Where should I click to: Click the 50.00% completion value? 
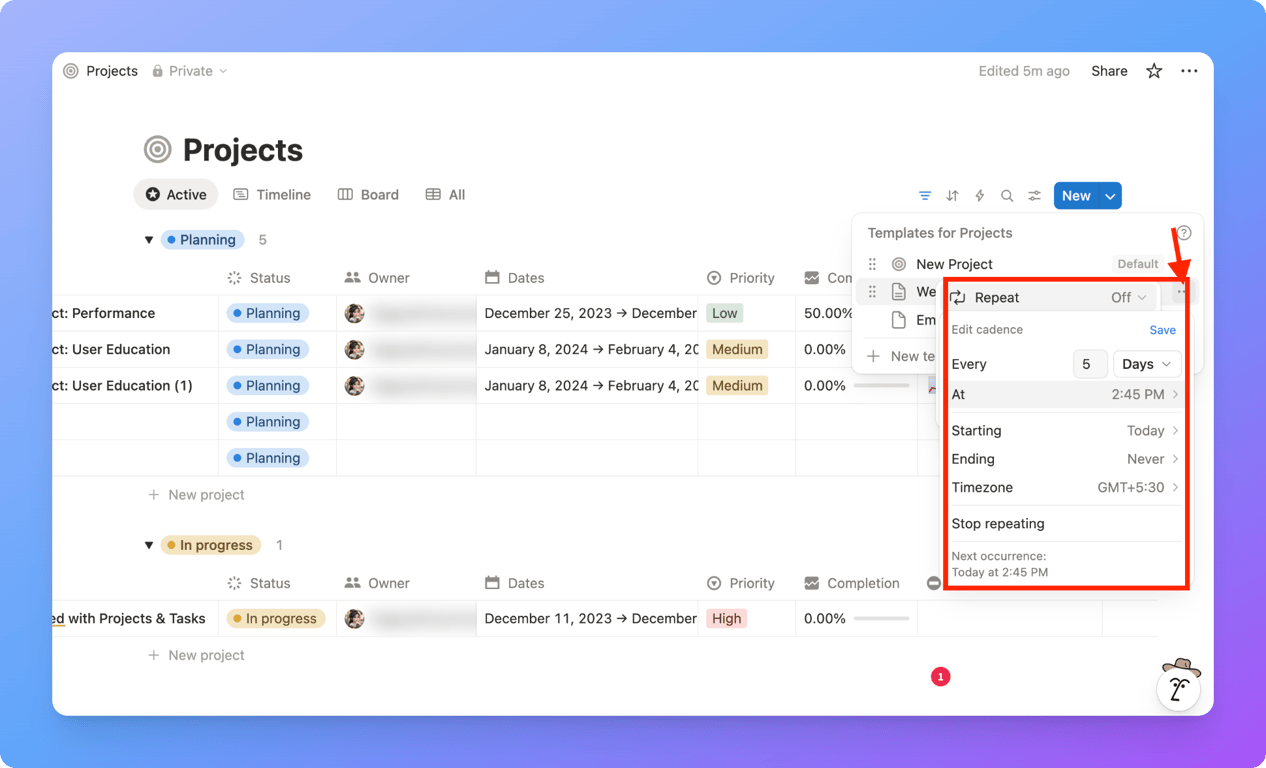(x=827, y=313)
